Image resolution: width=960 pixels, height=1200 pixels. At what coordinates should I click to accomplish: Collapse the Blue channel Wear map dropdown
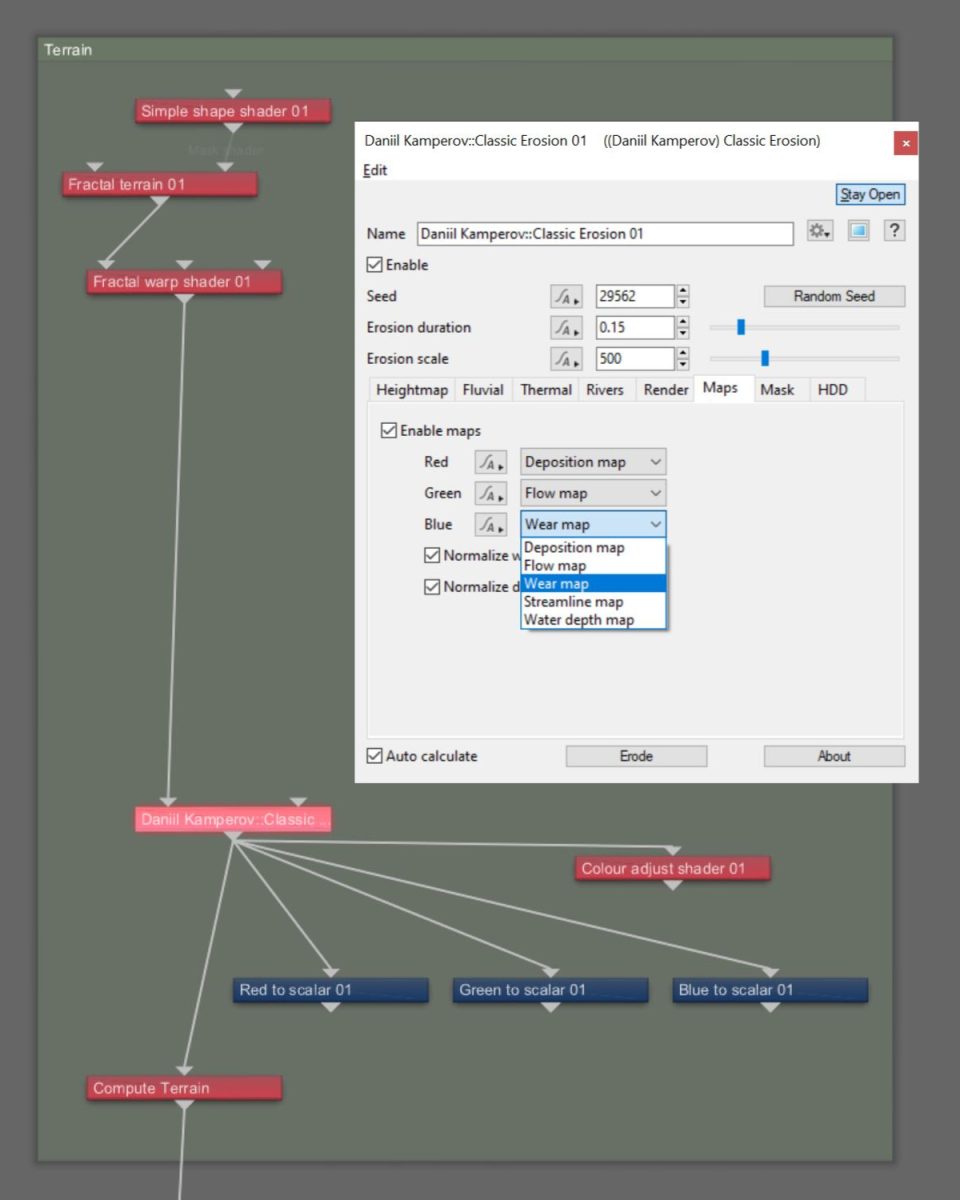point(593,524)
